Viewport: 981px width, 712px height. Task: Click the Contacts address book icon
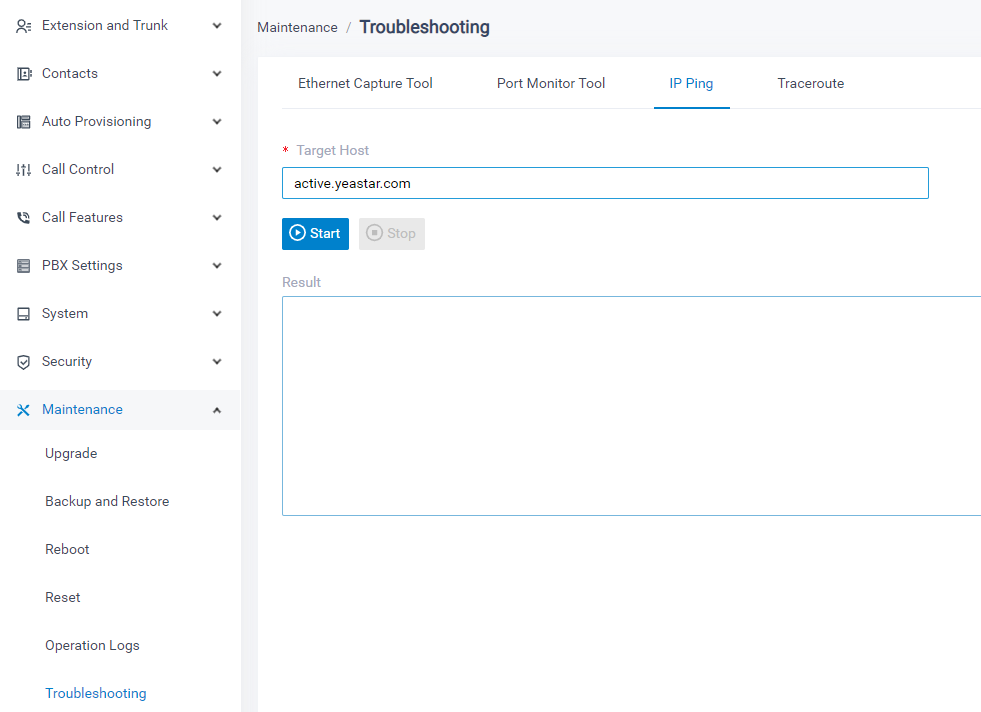24,74
